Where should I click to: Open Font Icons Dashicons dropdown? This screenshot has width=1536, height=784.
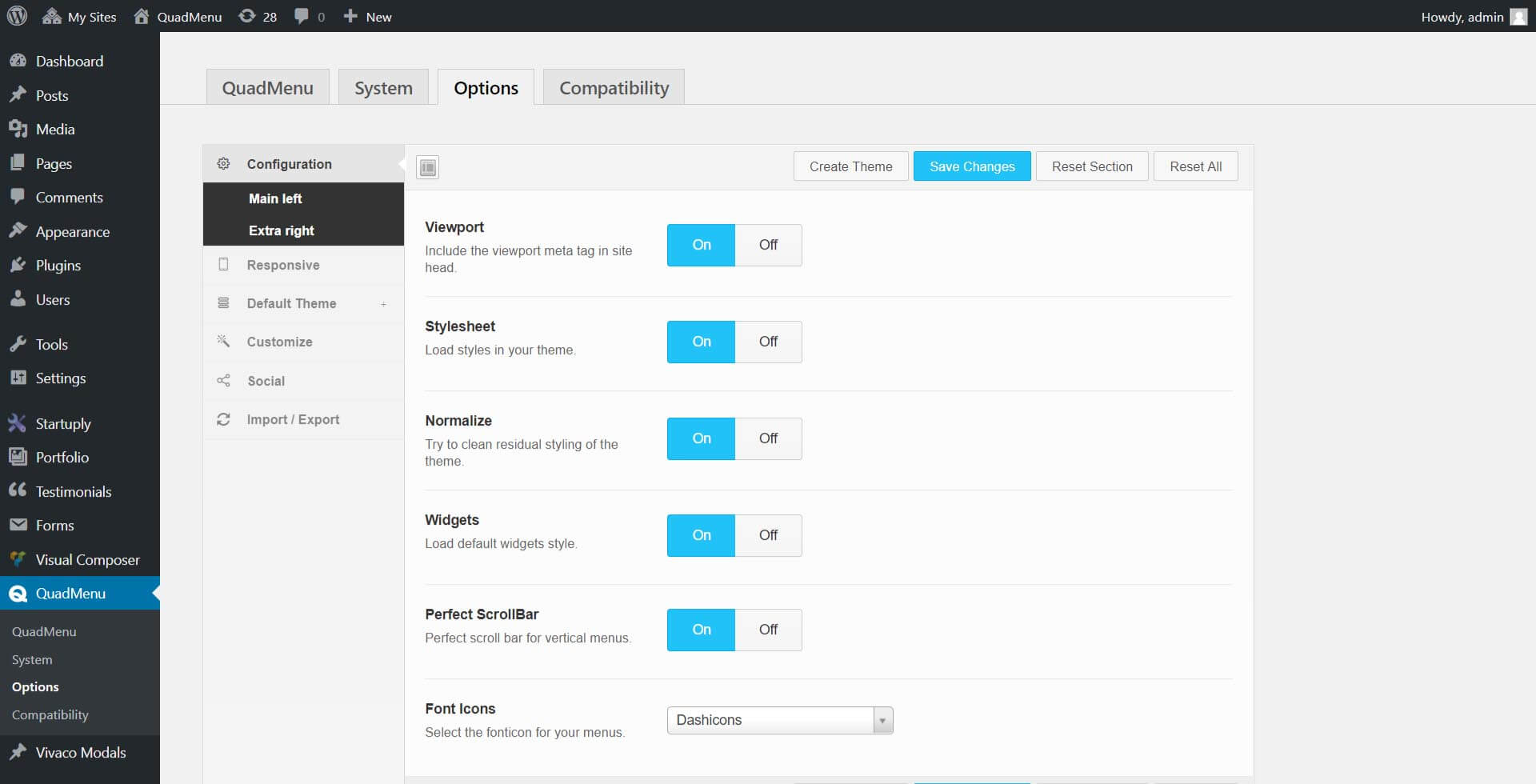click(780, 720)
